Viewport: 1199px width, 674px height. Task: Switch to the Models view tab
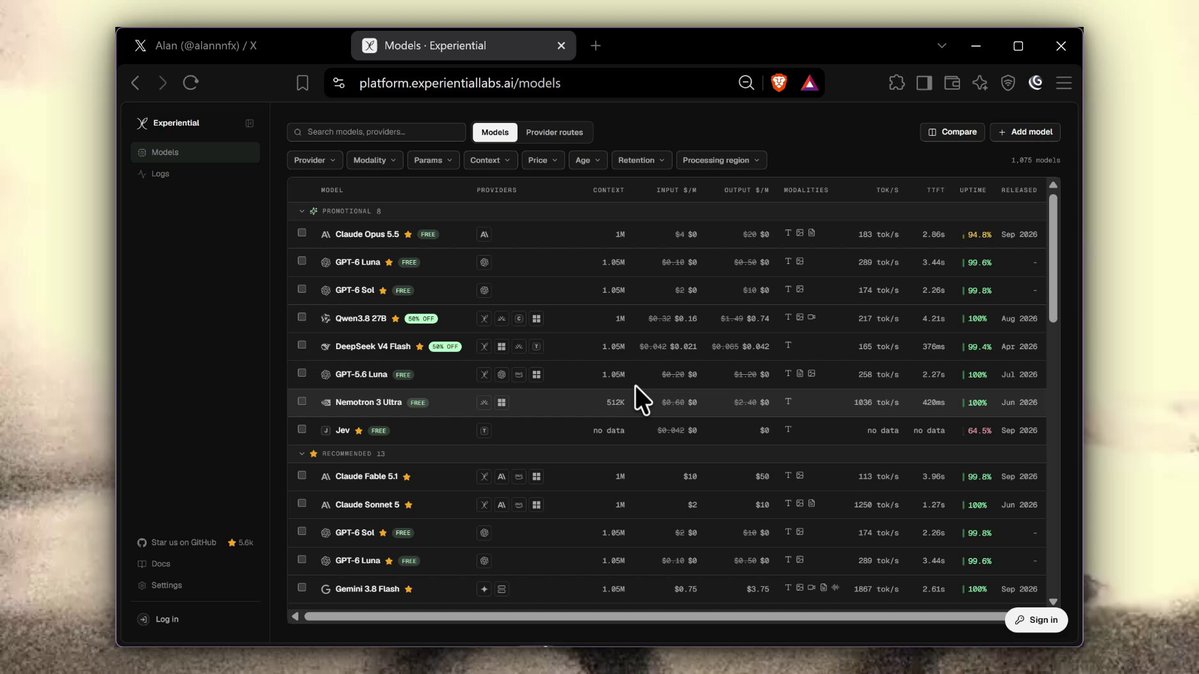(495, 132)
